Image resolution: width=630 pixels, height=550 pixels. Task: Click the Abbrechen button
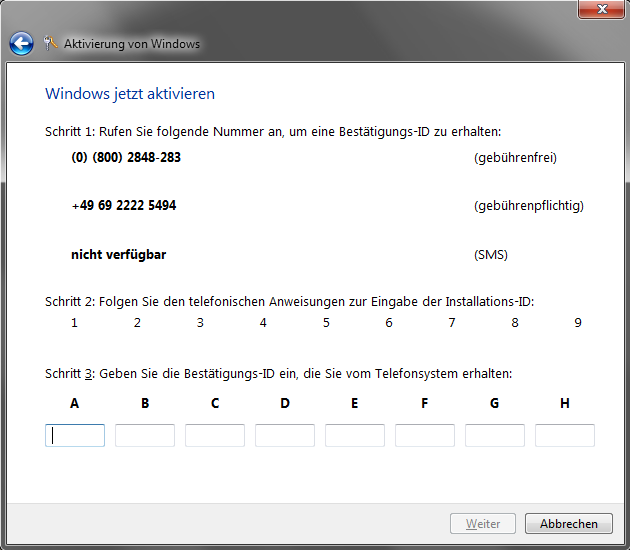pos(569,523)
